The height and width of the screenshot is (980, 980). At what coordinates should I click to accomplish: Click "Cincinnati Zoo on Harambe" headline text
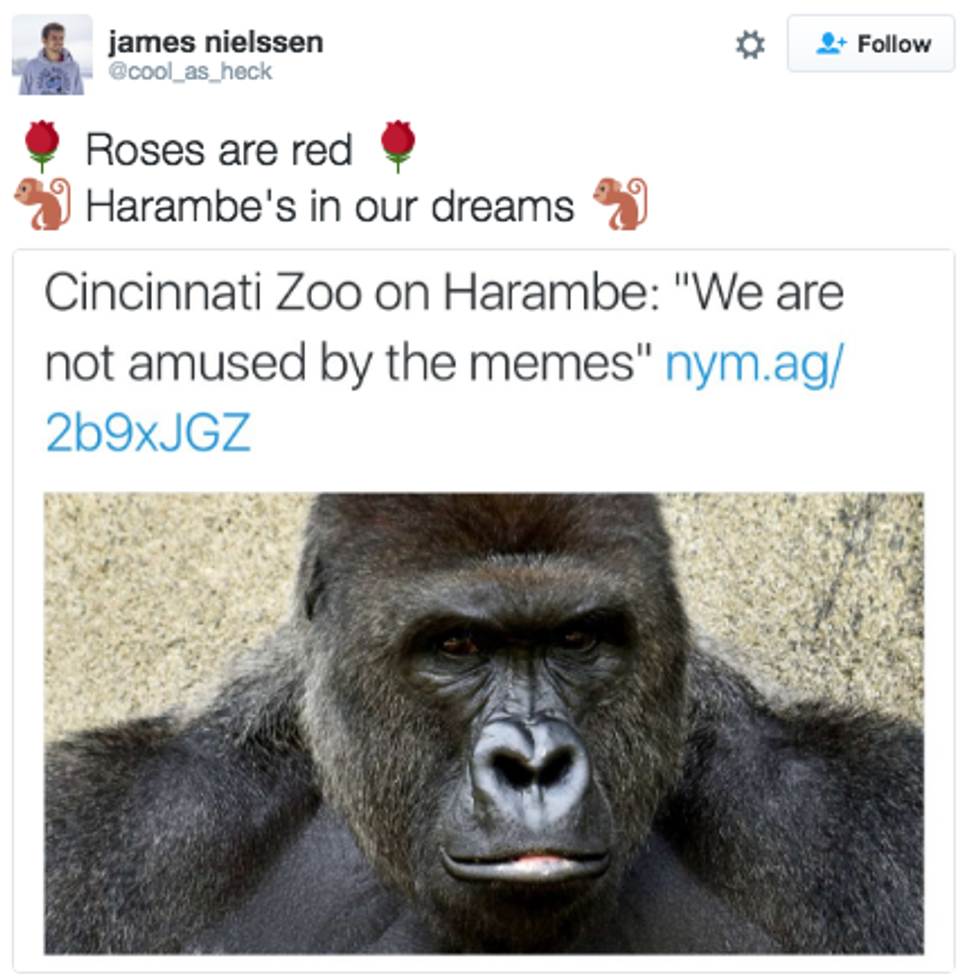point(352,292)
